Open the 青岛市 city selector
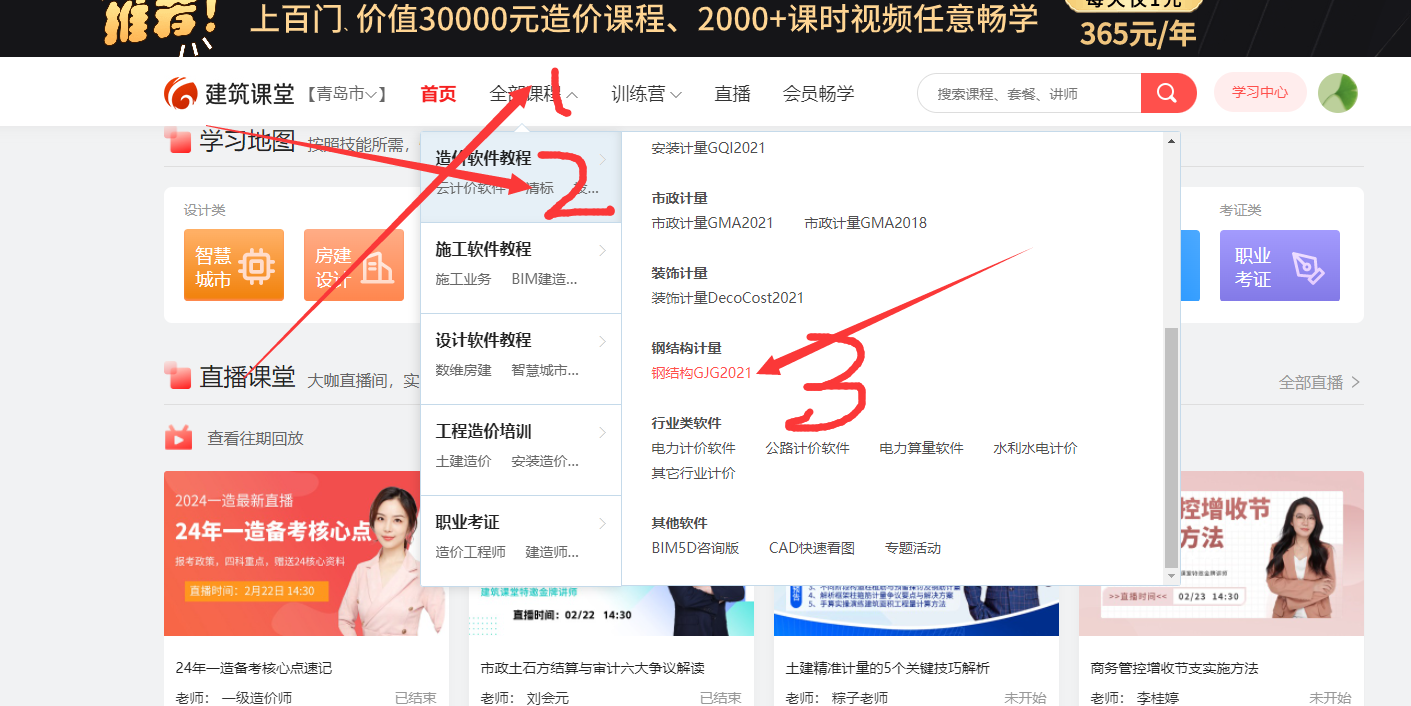The height and width of the screenshot is (706, 1411). coord(347,95)
